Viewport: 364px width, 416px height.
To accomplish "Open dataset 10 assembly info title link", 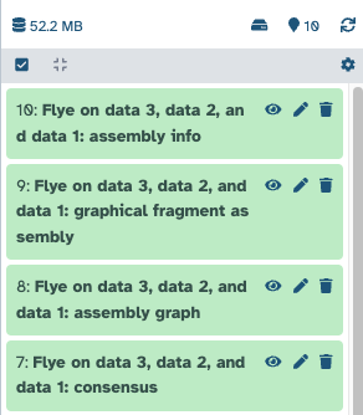I will point(130,123).
